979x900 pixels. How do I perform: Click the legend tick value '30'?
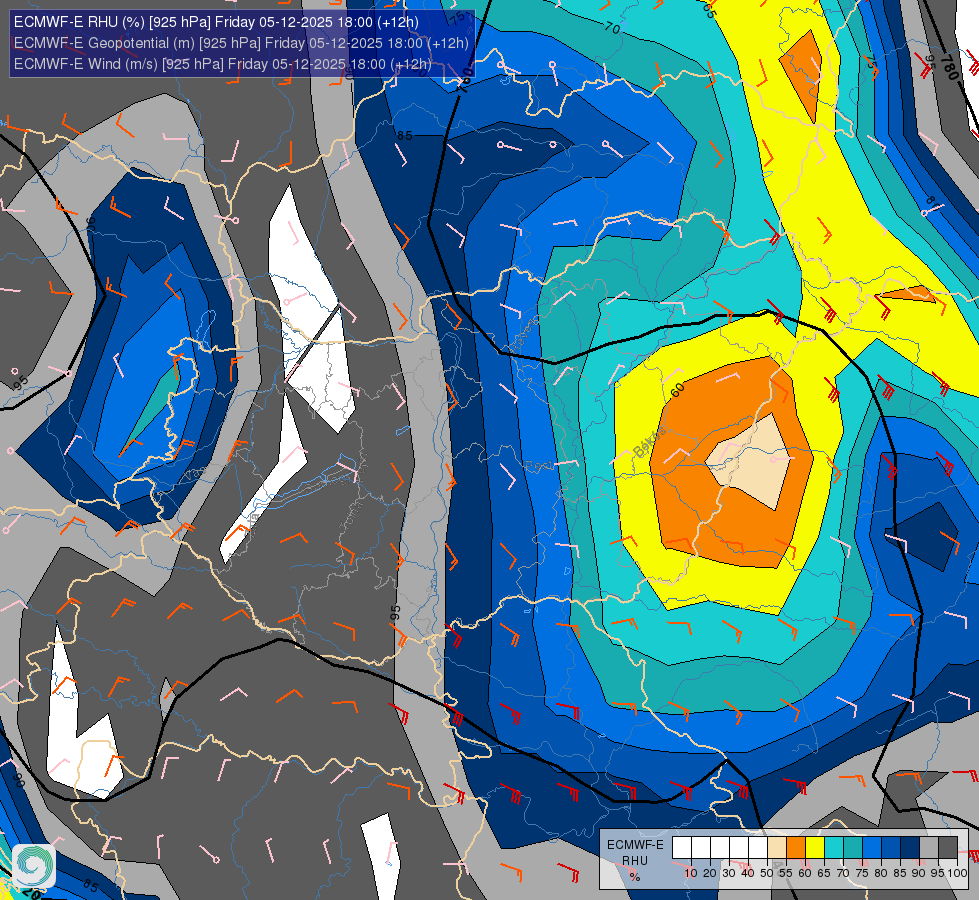(x=729, y=873)
